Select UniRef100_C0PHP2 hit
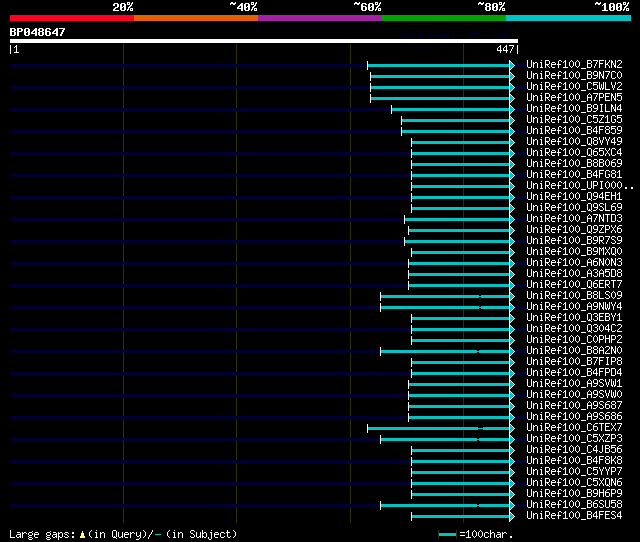 tap(574, 340)
